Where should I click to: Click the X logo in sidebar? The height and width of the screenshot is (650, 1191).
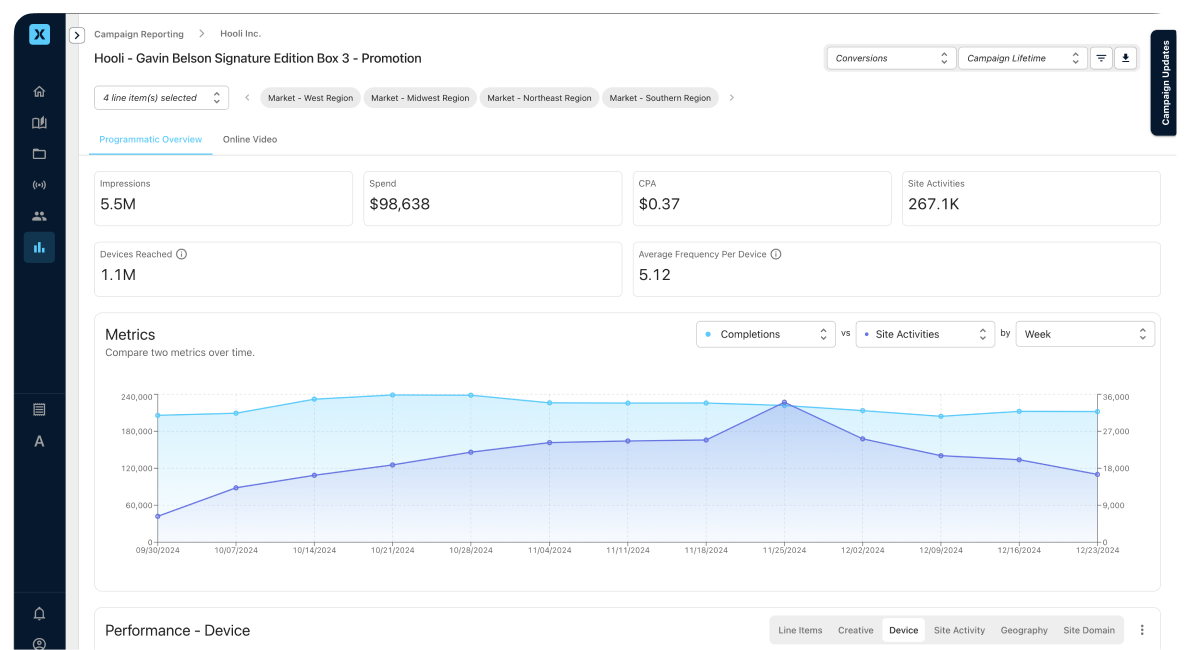(x=39, y=34)
